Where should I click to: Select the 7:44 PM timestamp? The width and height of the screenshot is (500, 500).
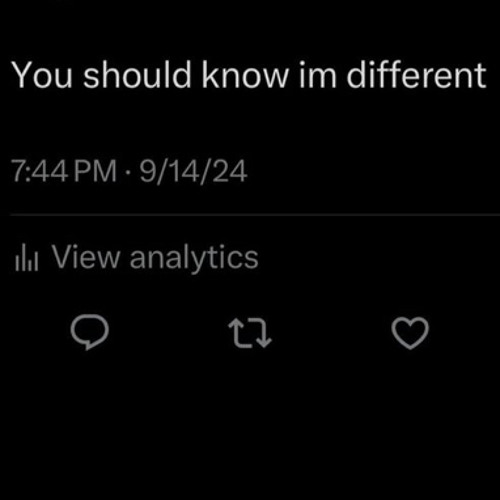point(64,171)
